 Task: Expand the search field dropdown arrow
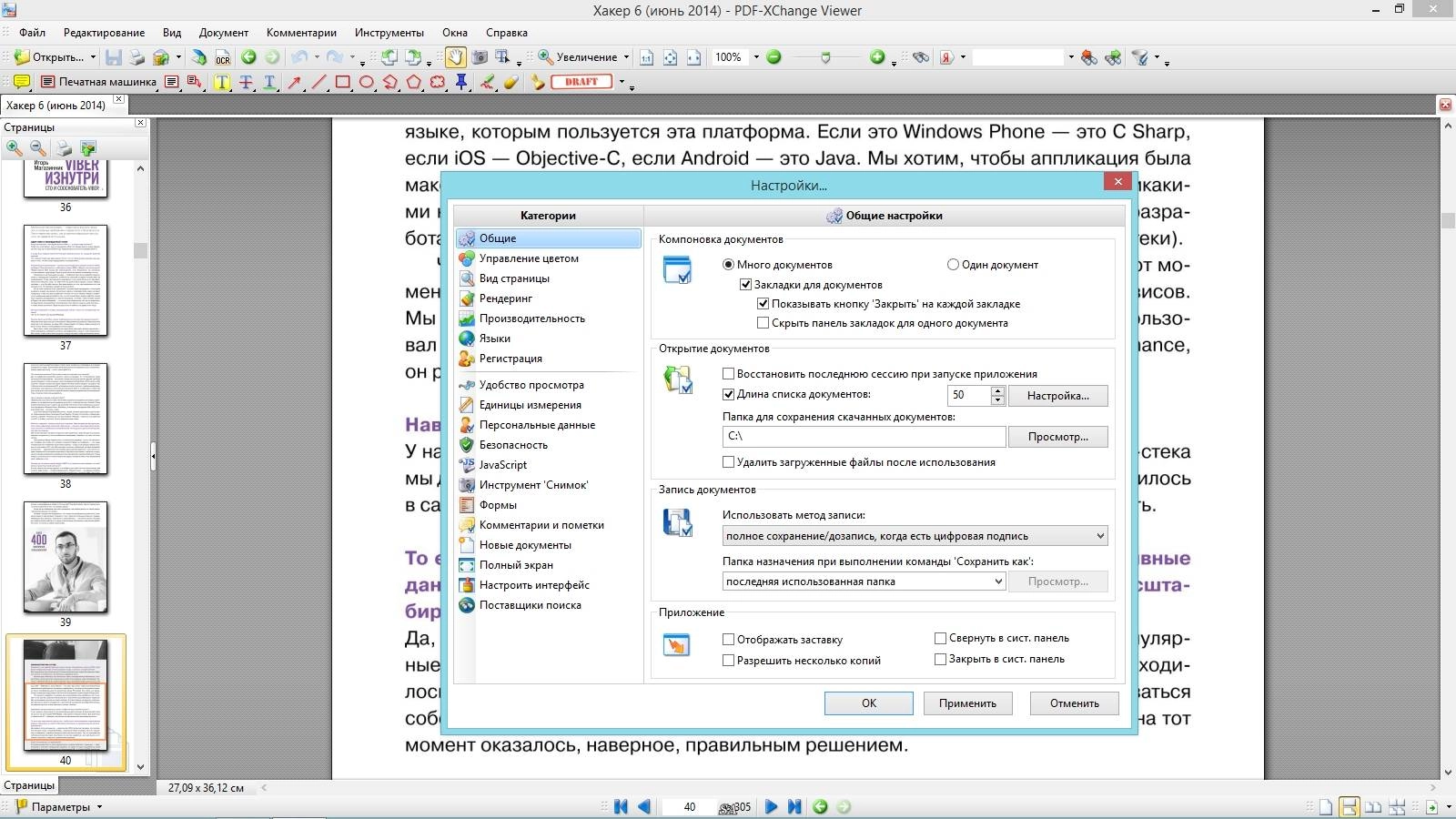[1070, 57]
